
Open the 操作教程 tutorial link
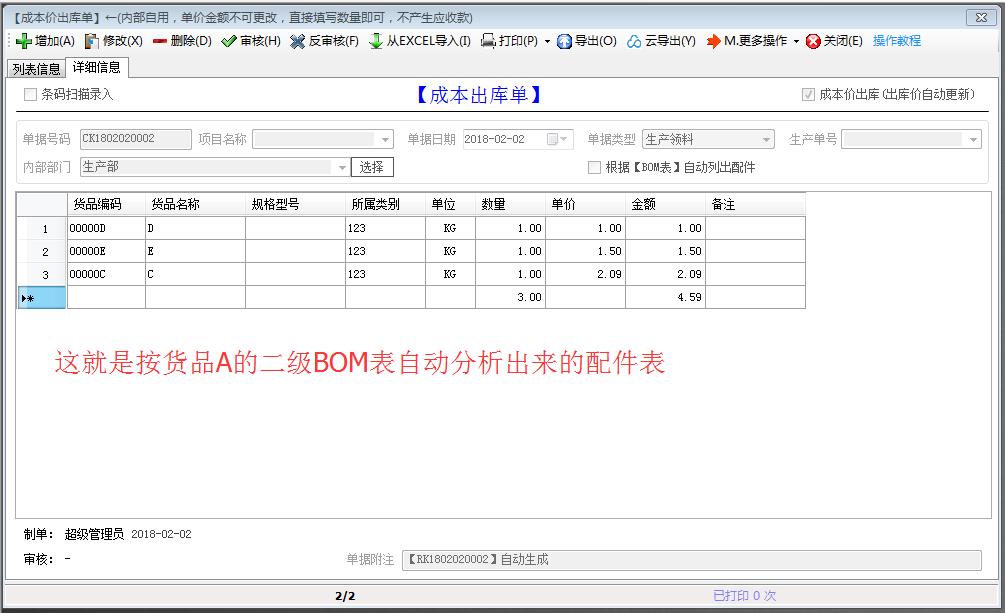click(897, 41)
